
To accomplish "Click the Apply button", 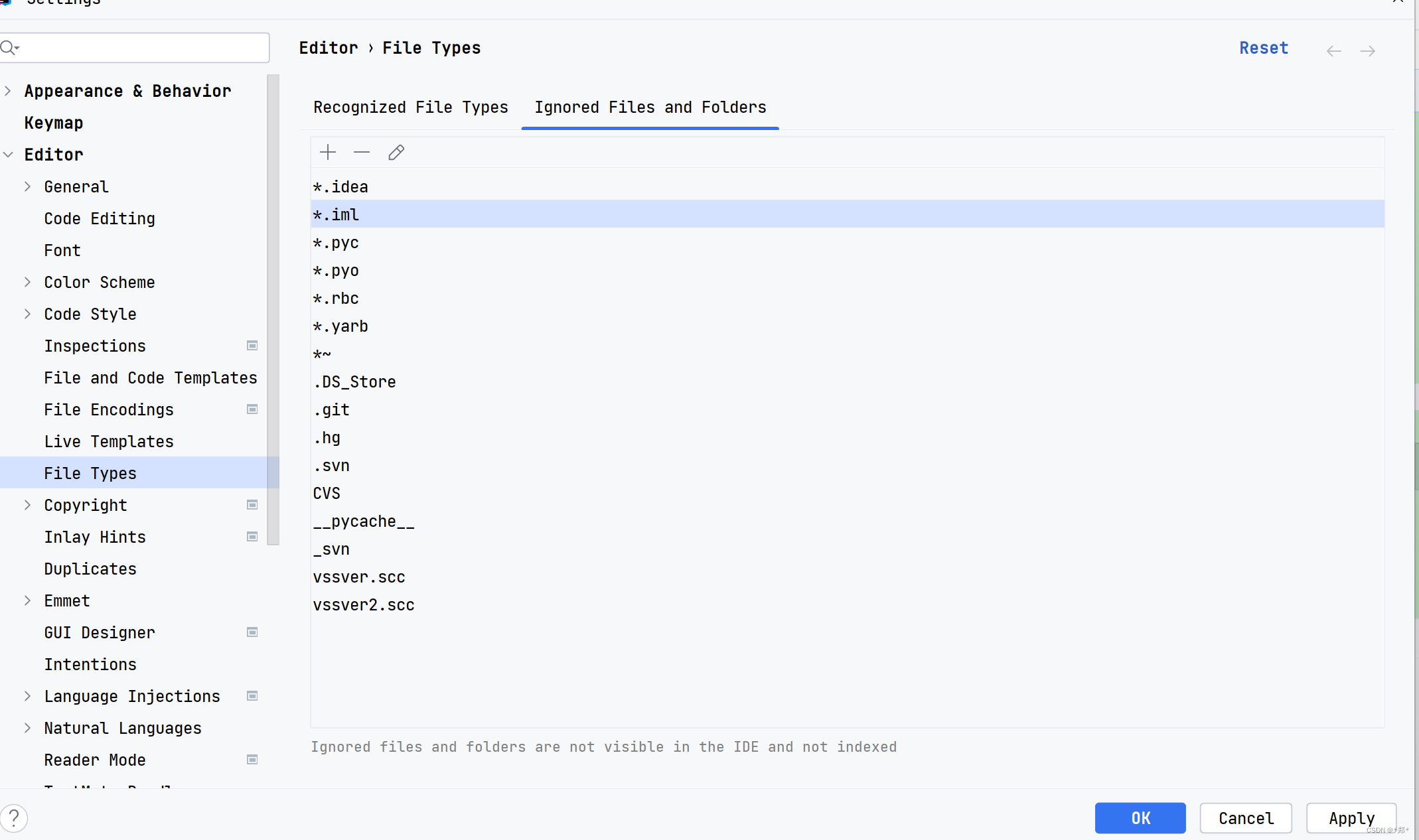I will coord(1351,818).
